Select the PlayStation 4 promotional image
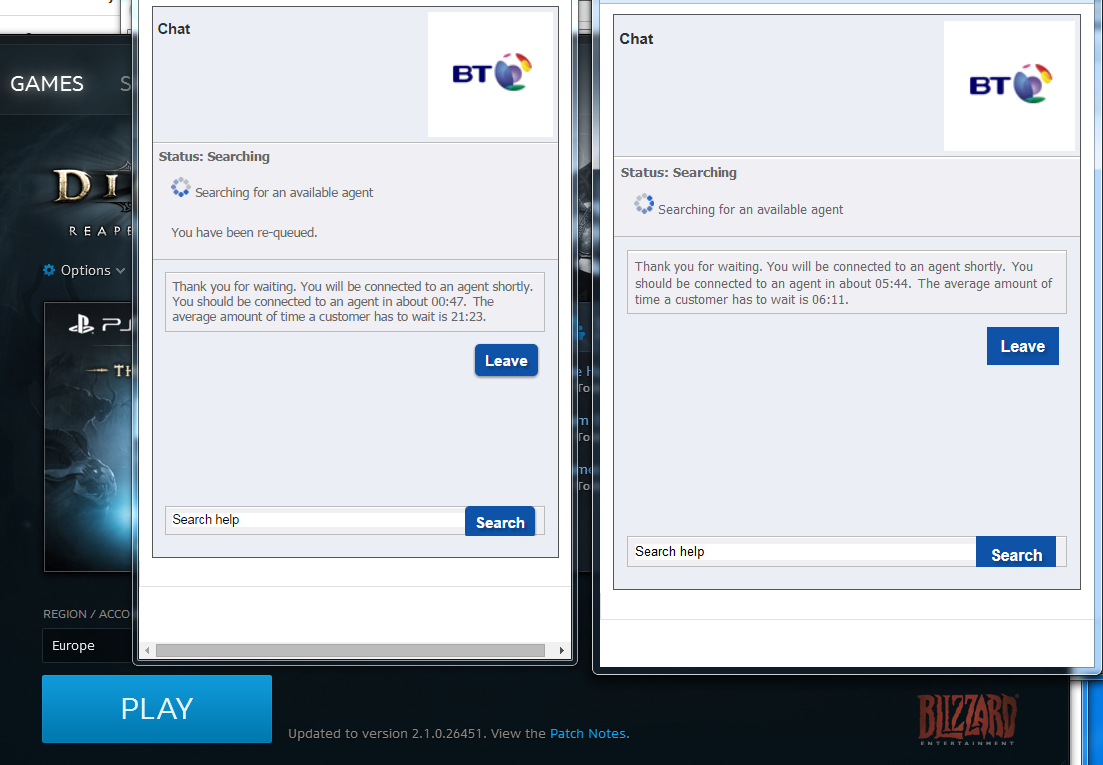 [90, 430]
